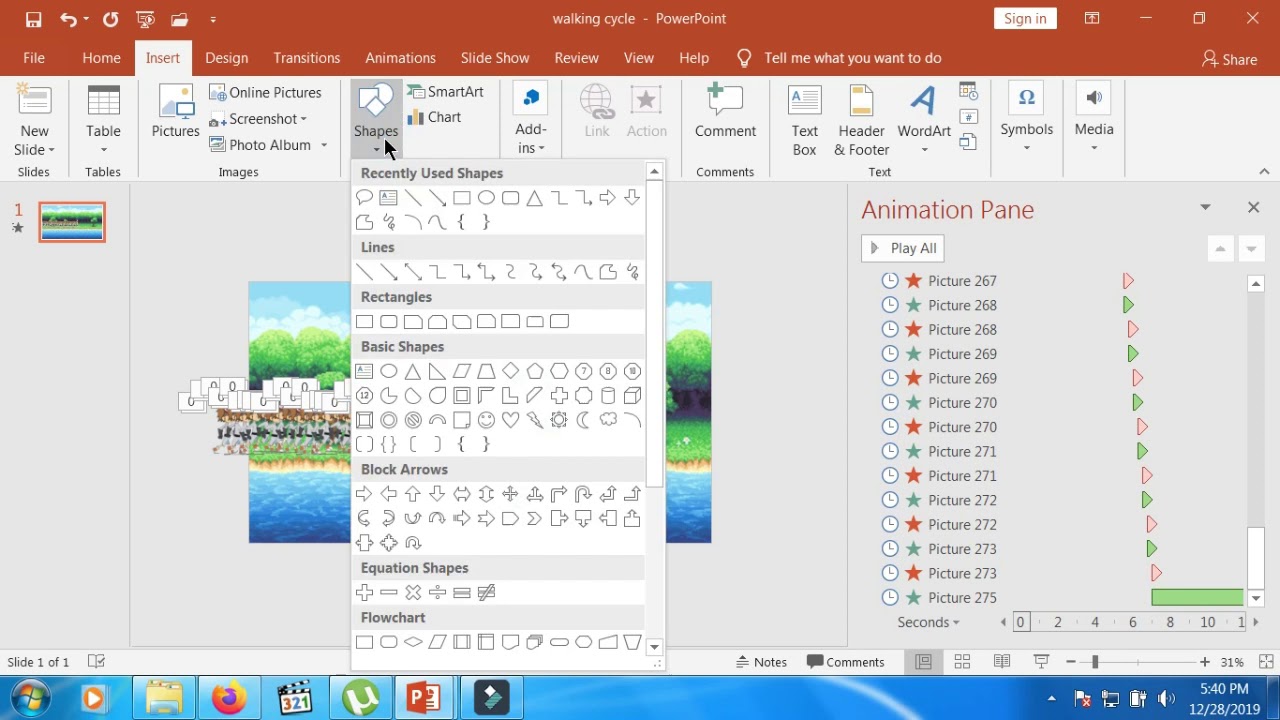This screenshot has height=720, width=1280.
Task: Select the Snip Single Corner Rectangle shape
Action: [413, 321]
